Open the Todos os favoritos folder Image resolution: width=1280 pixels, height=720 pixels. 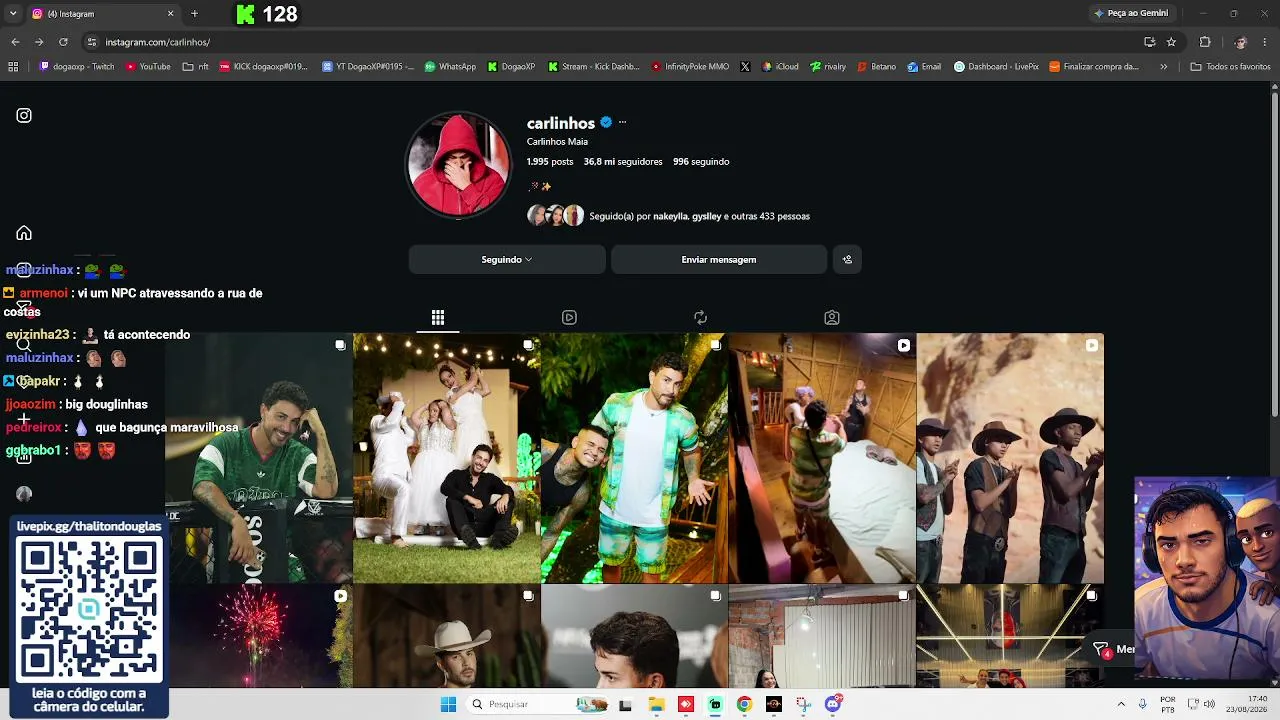click(x=1230, y=67)
